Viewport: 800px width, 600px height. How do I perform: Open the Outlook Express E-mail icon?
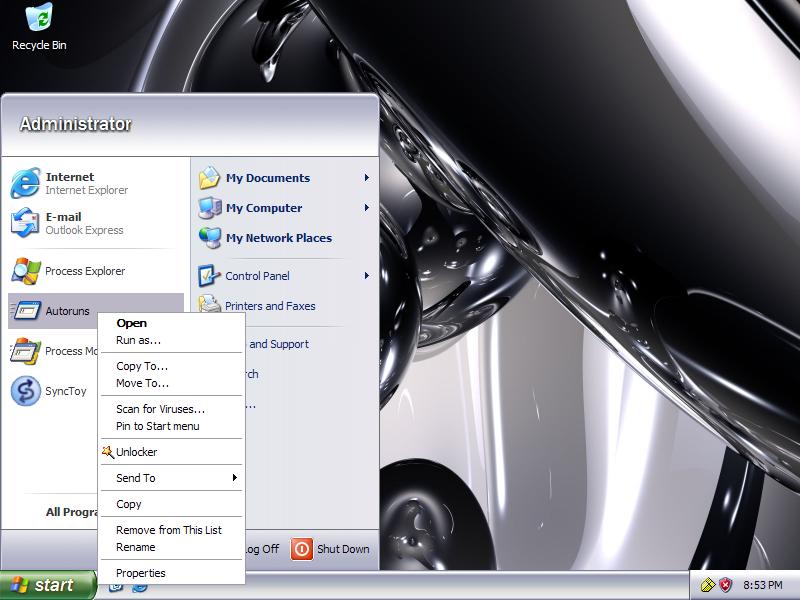coord(25,222)
